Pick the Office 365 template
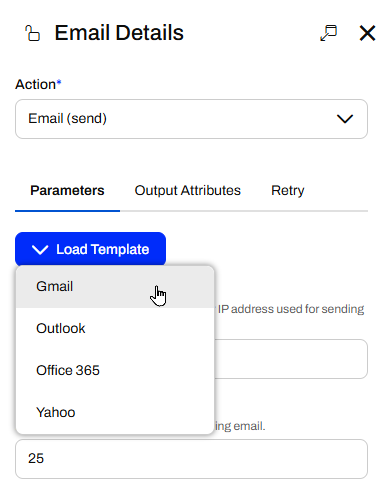This screenshot has width=383, height=490. (x=115, y=371)
